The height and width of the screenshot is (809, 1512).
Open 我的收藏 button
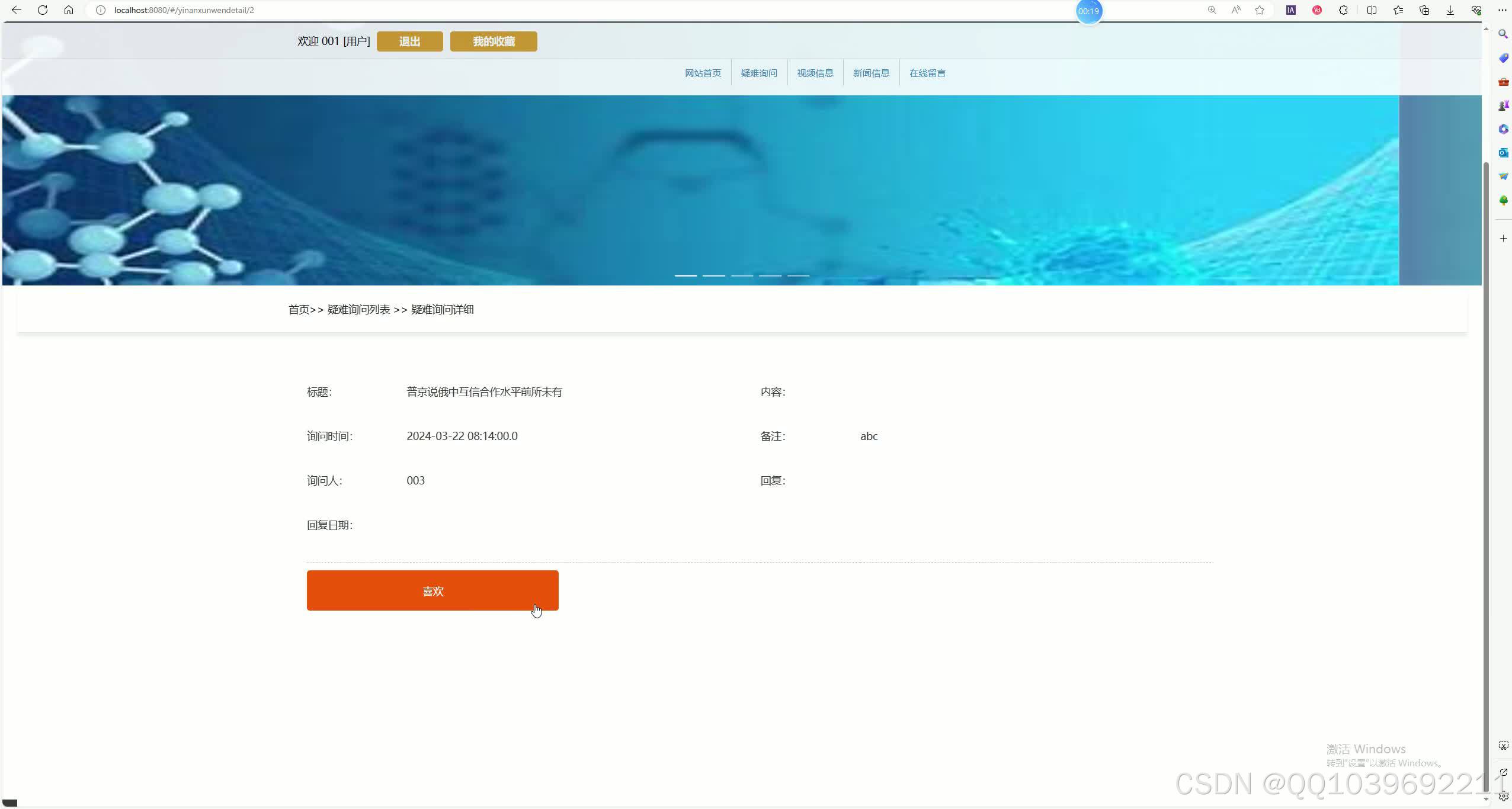point(493,41)
